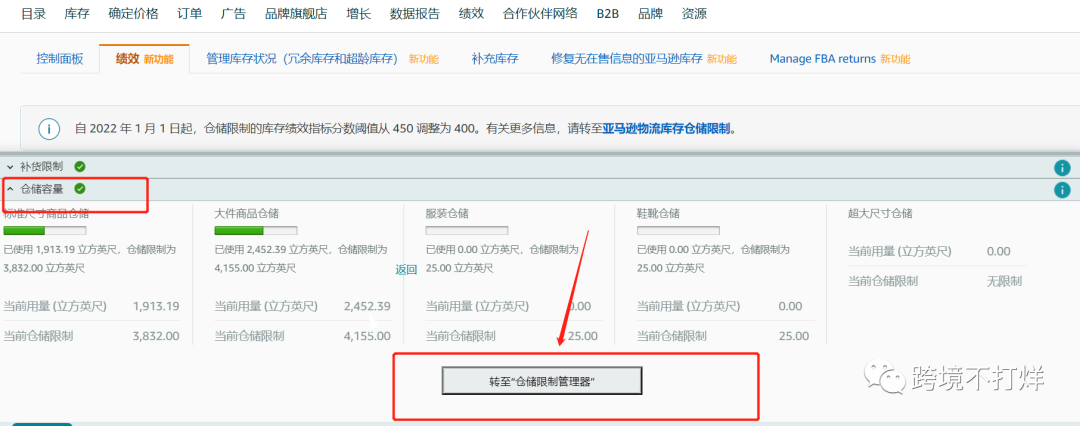
Task: Click the value 4,155.00 for 当前仓储限制
Action: pos(367,336)
